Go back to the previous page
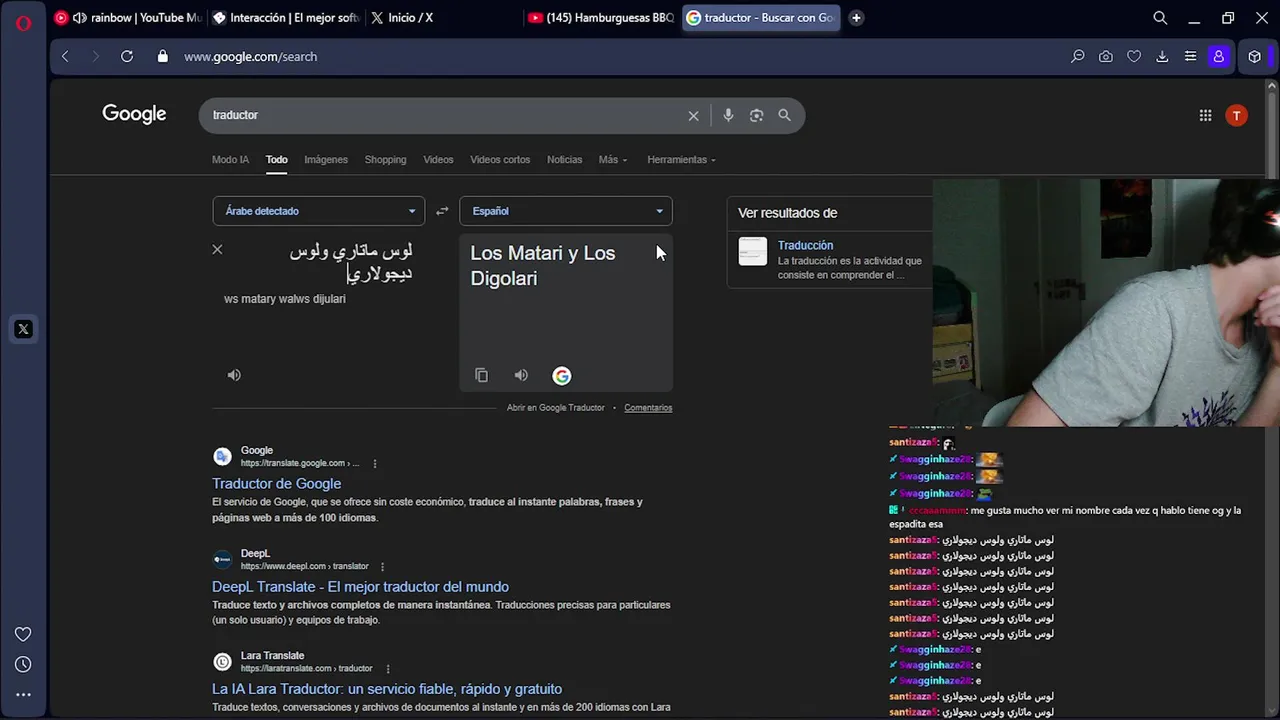 [x=66, y=57]
